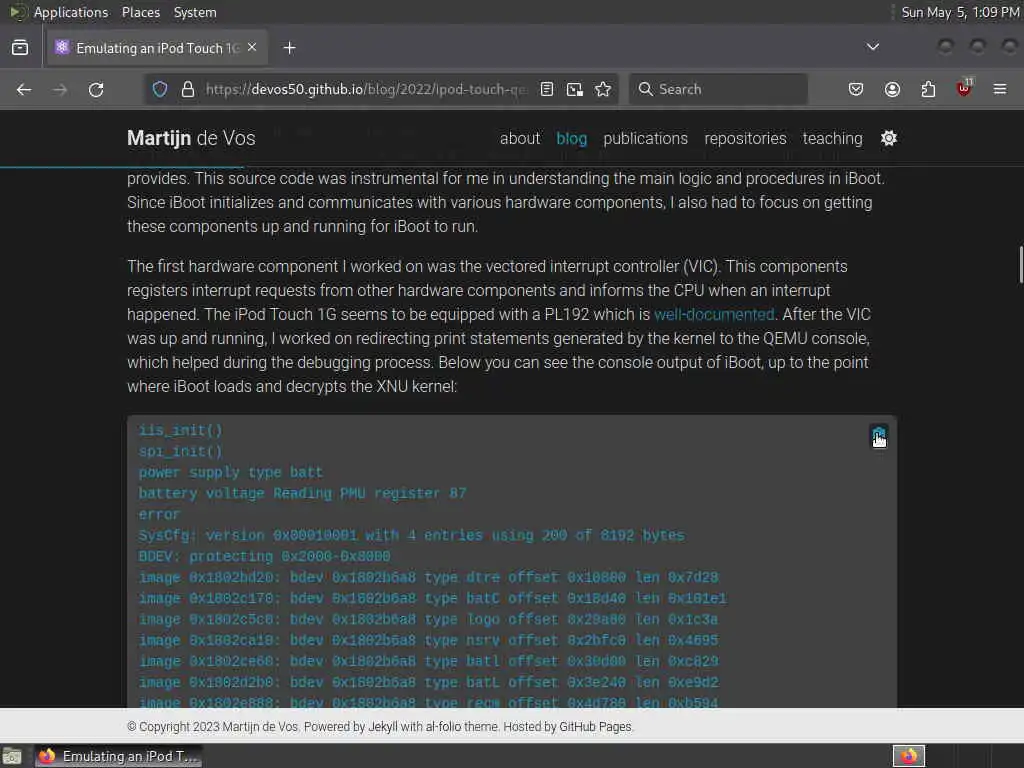Screen dimensions: 1024x768
Task: Open the Places menu
Action: [x=141, y=12]
